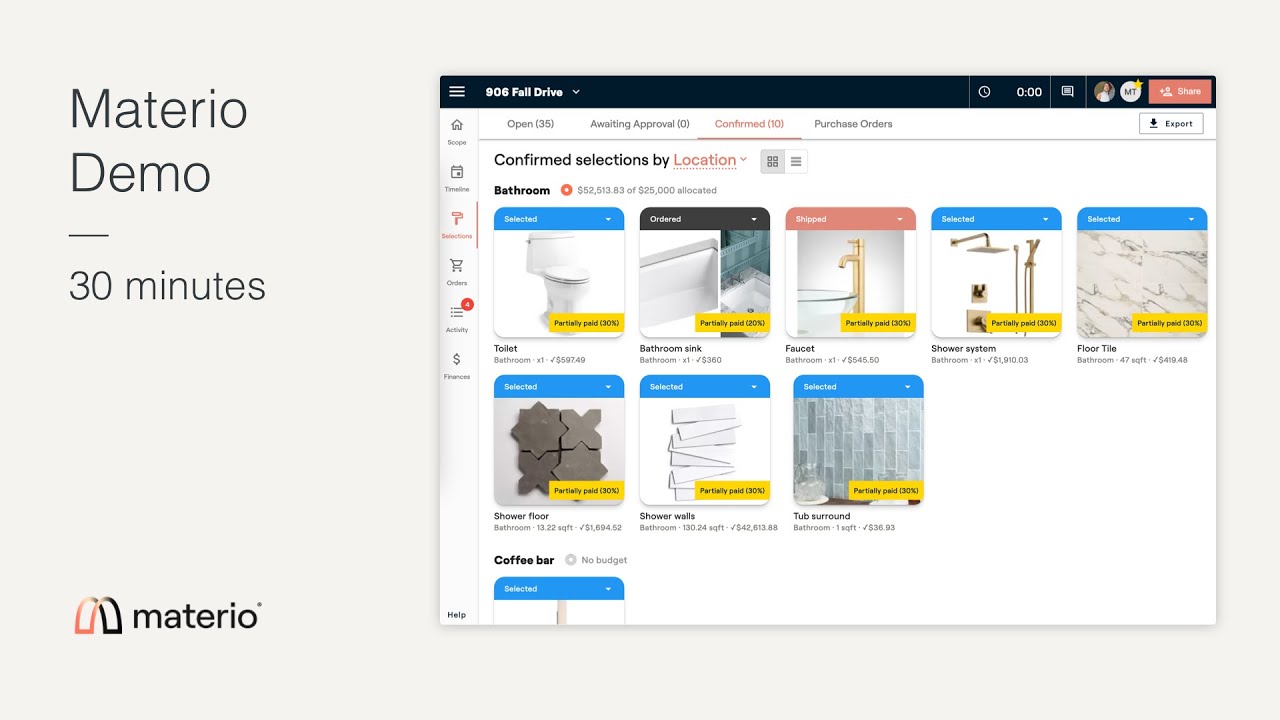
Task: View the Activity feed with 4 notifications
Action: 457,318
